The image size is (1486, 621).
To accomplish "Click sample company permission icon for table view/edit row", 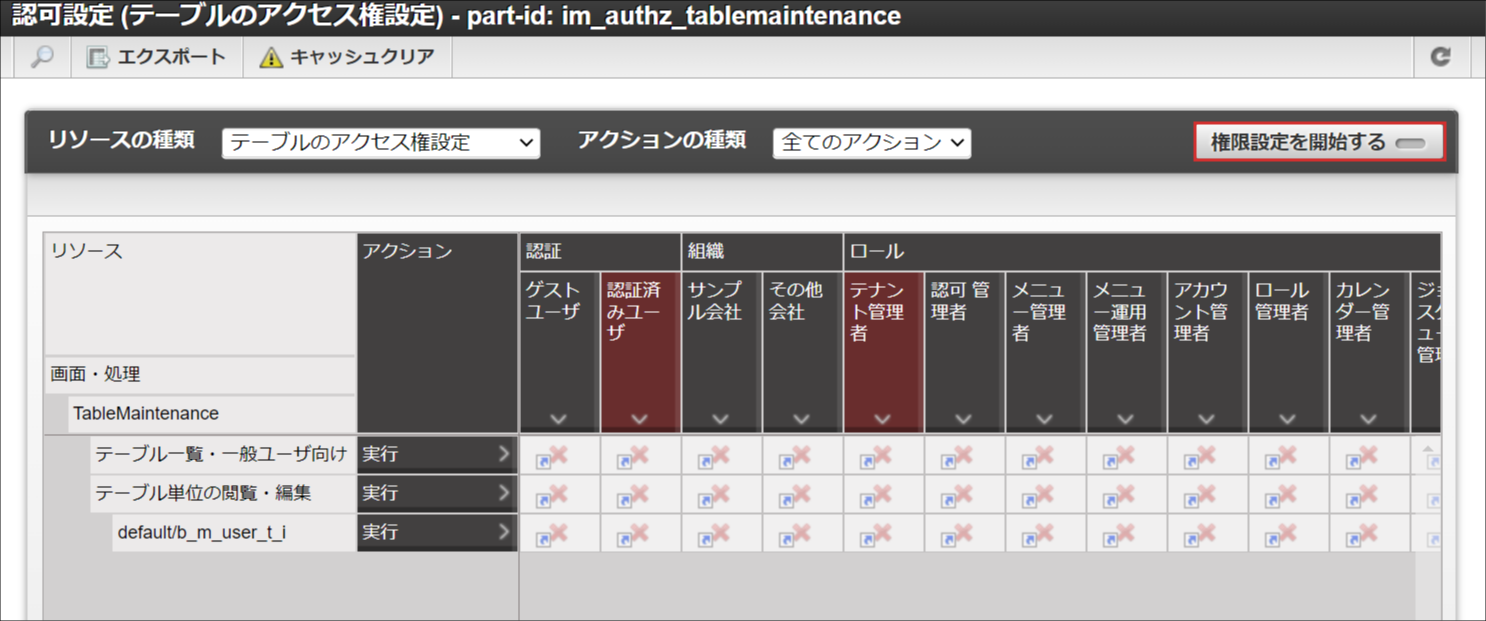I will [x=713, y=495].
